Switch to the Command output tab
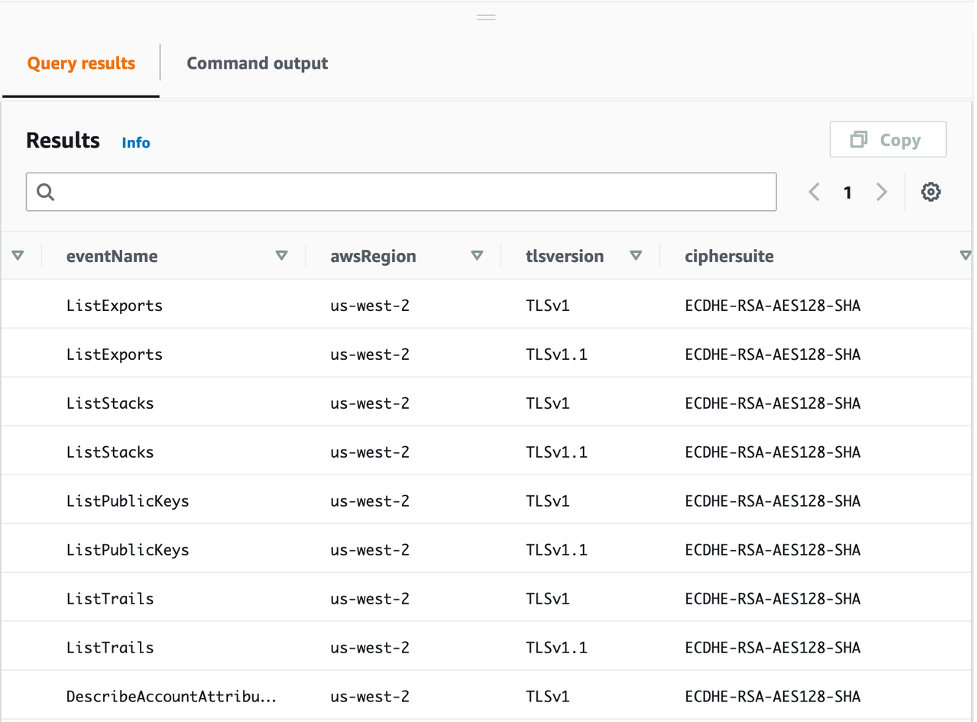 (x=257, y=63)
